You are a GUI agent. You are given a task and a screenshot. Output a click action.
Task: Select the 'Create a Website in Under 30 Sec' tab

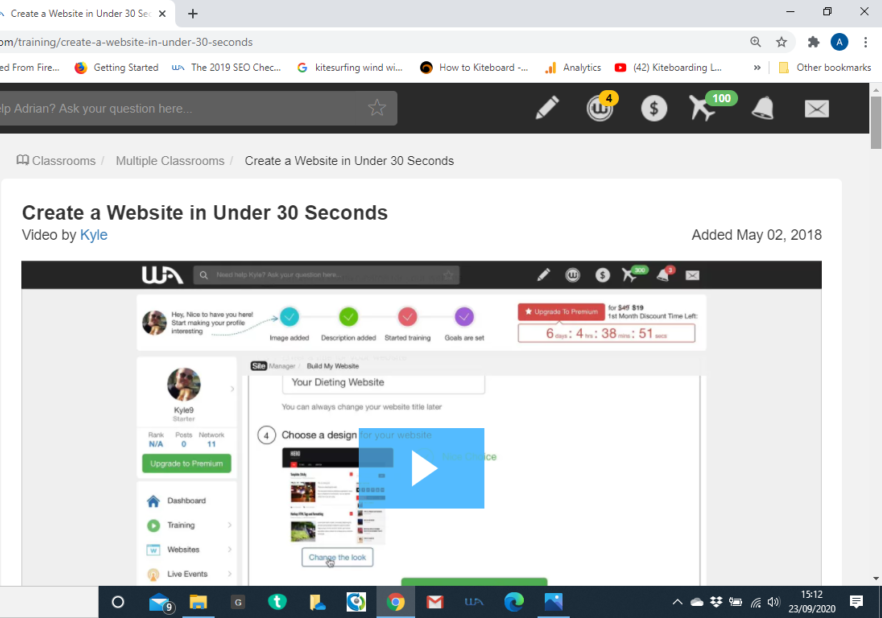pos(80,13)
